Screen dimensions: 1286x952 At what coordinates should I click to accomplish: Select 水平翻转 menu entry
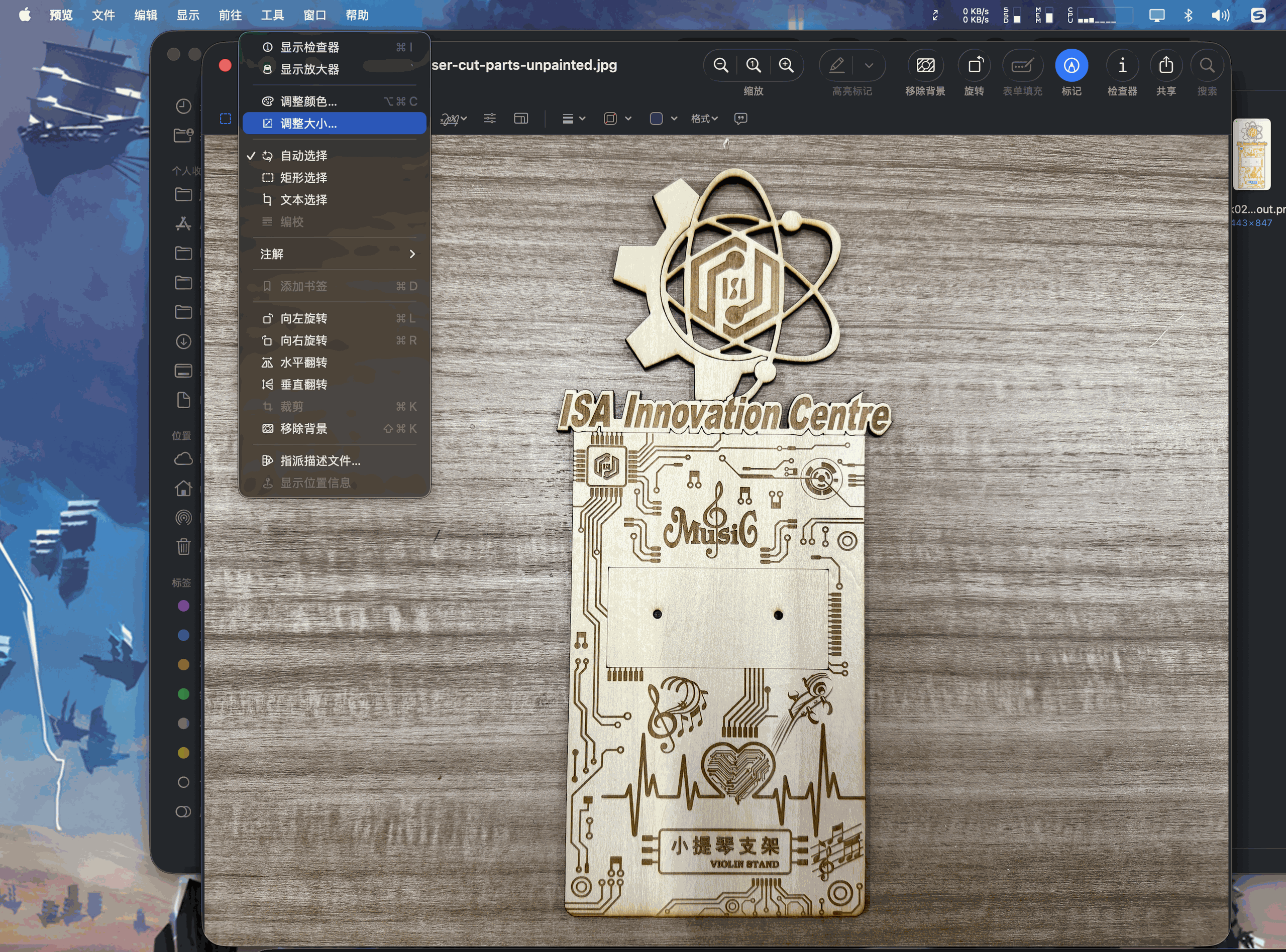pyautogui.click(x=335, y=363)
